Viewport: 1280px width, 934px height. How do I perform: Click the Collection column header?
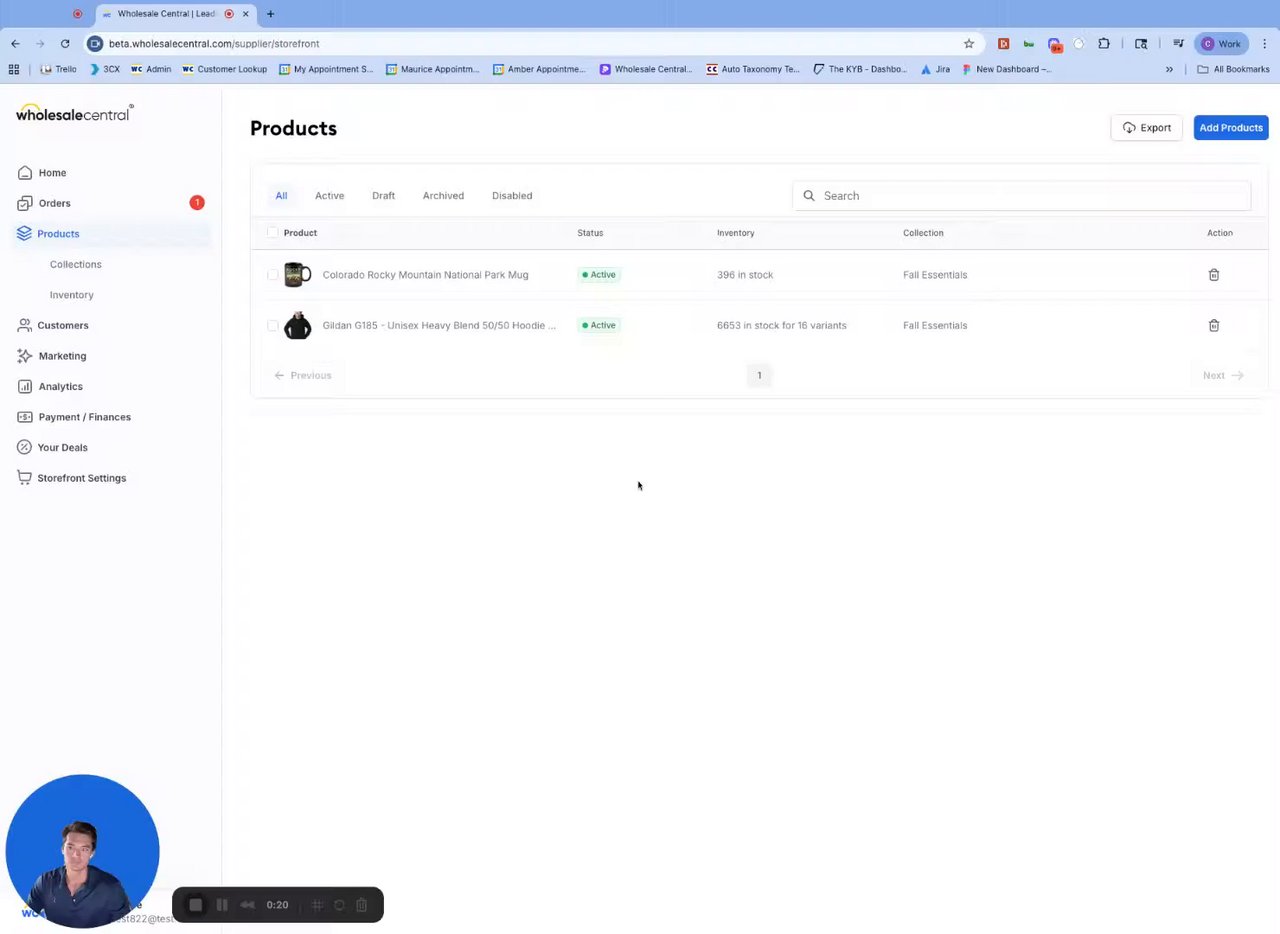923,233
